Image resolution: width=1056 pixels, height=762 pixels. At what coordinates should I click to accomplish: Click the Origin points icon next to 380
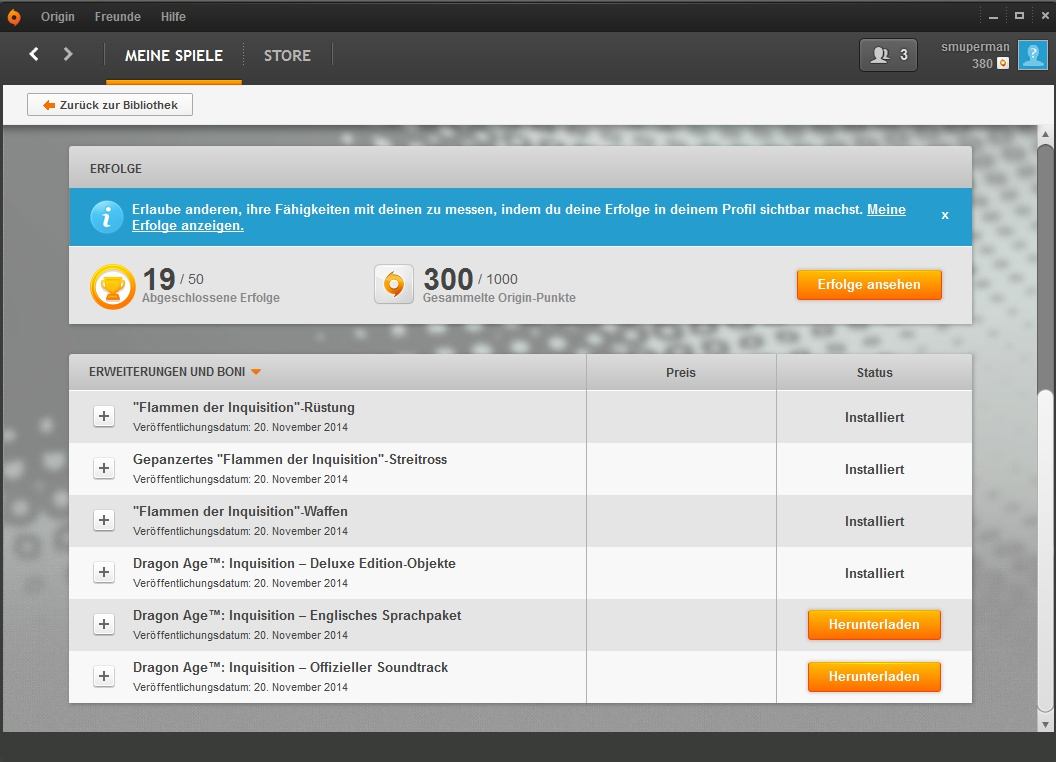tap(1003, 63)
